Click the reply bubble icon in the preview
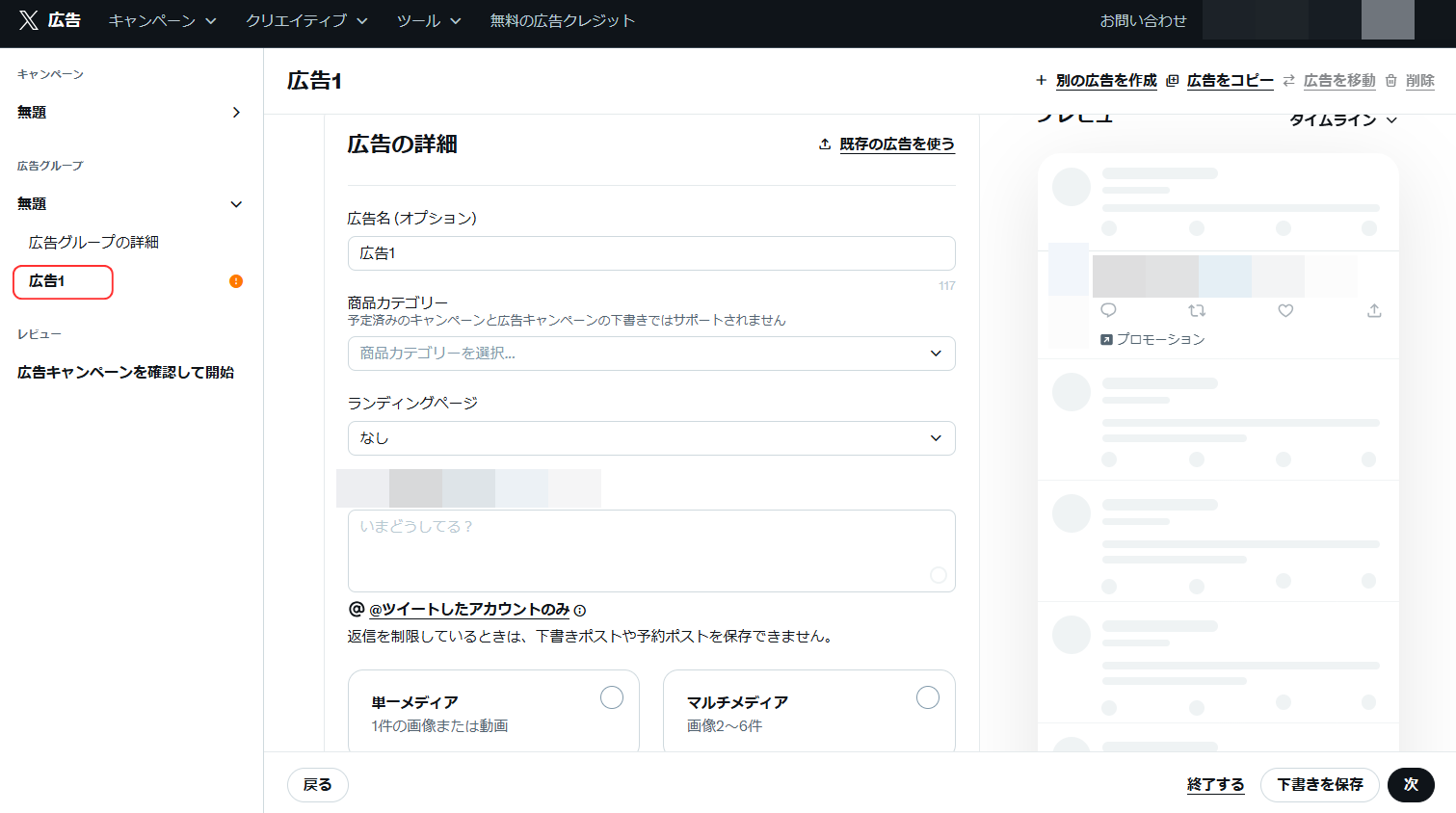 (1109, 310)
